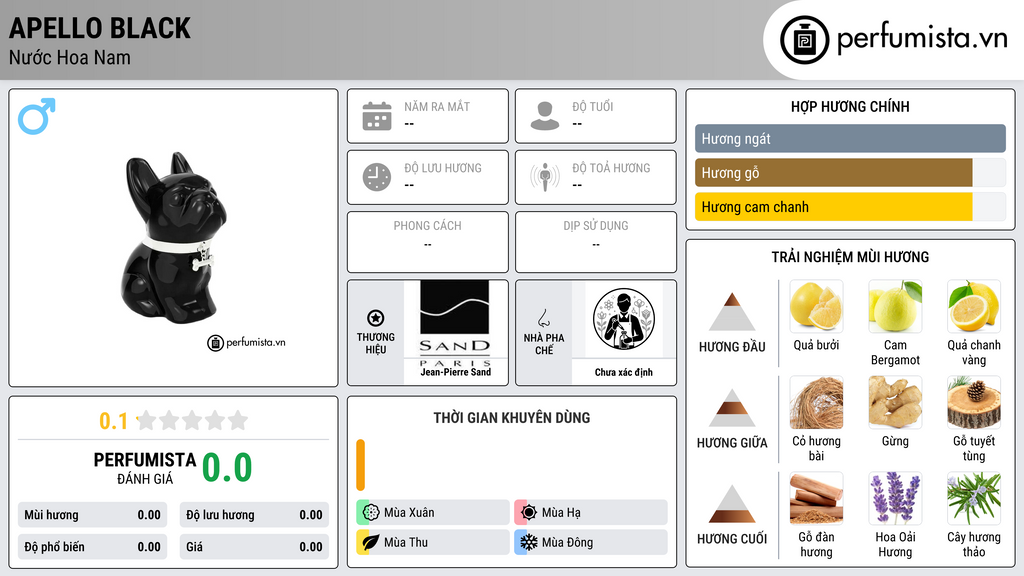Click the Hương cuối pyramid icon
The image size is (1024, 576).
pos(732,504)
